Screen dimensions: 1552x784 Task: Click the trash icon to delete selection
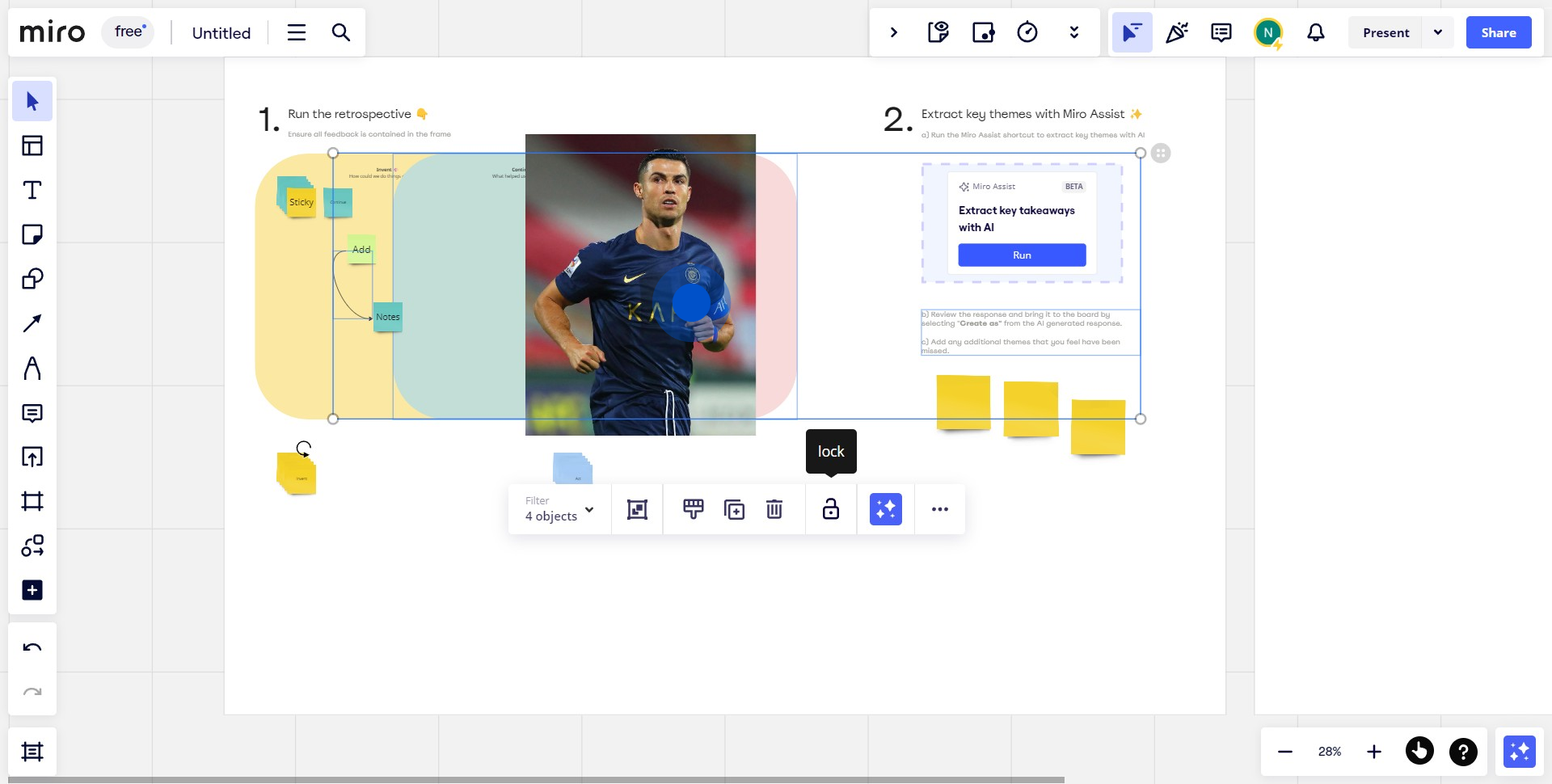pos(774,509)
